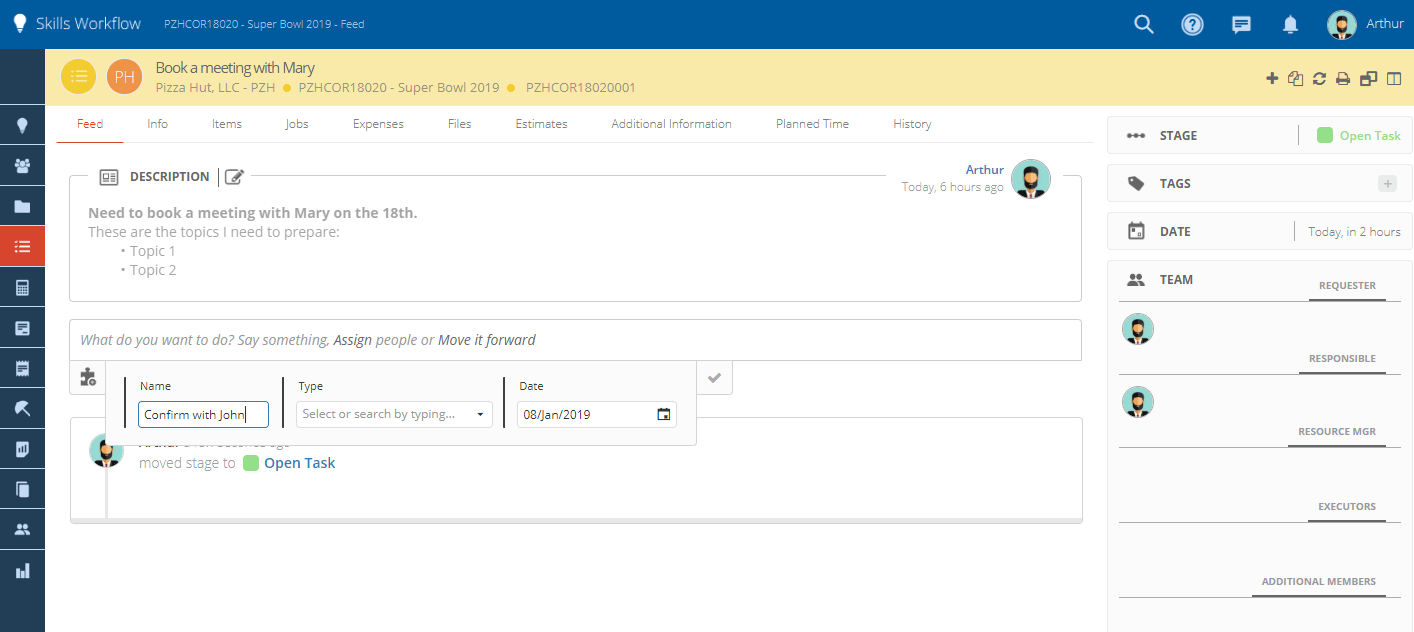The width and height of the screenshot is (1414, 632).
Task: Click the search magnifier icon
Action: pyautogui.click(x=1144, y=24)
